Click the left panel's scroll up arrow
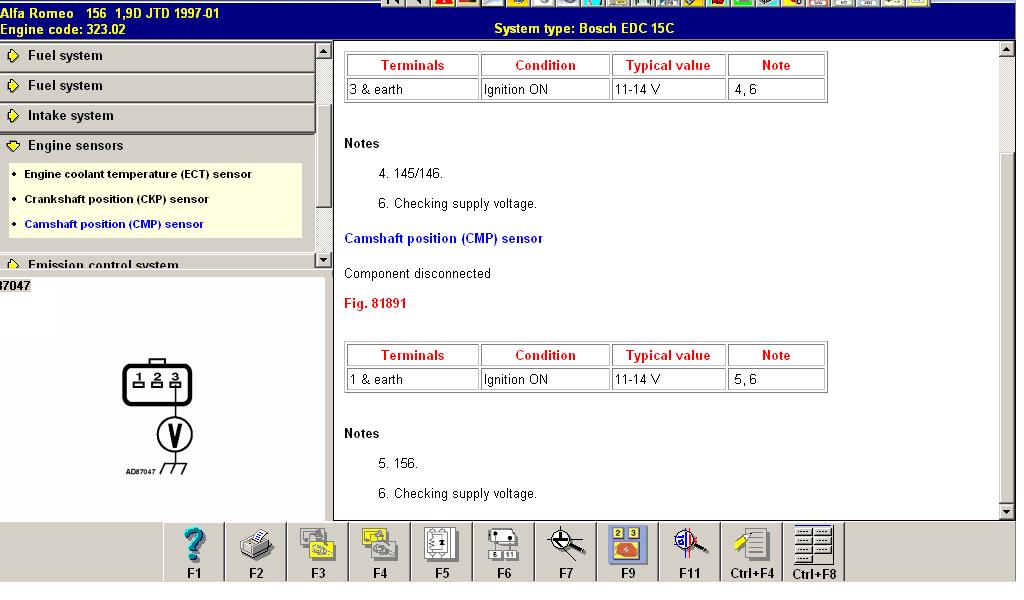The image size is (1024, 600). pyautogui.click(x=323, y=51)
